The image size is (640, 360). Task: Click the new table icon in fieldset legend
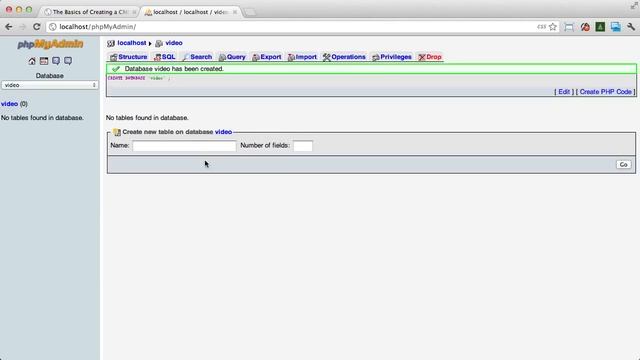click(x=117, y=132)
